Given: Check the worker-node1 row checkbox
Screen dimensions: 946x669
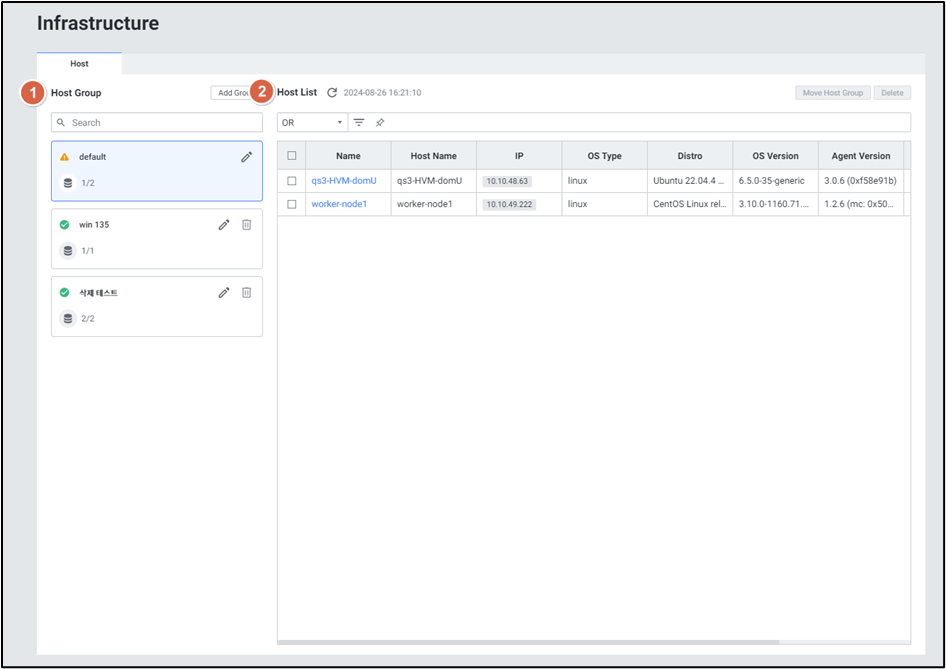Looking at the screenshot, I should (x=292, y=204).
